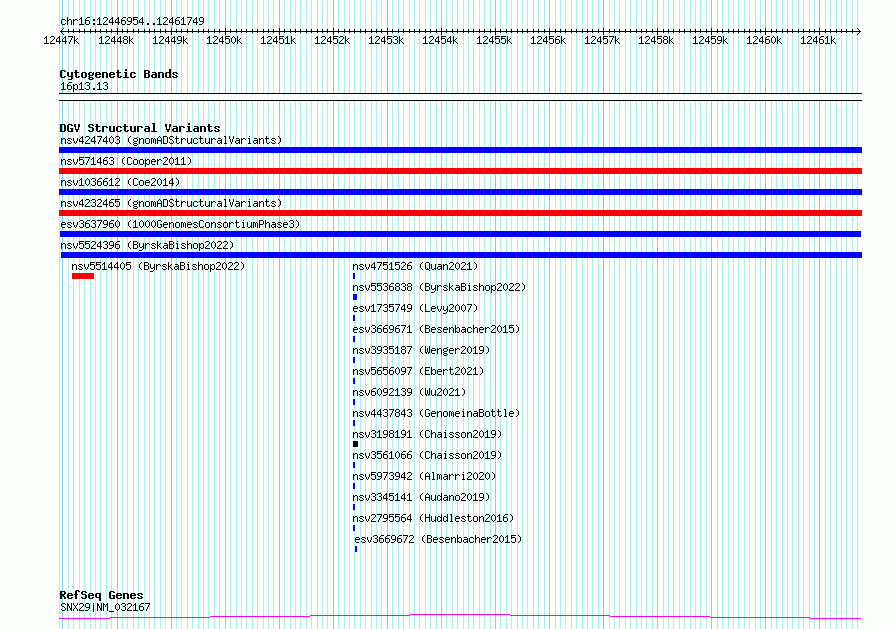The height and width of the screenshot is (629, 890).
Task: Open nsv6092139 (Wu2021) variant
Action: tap(409, 392)
